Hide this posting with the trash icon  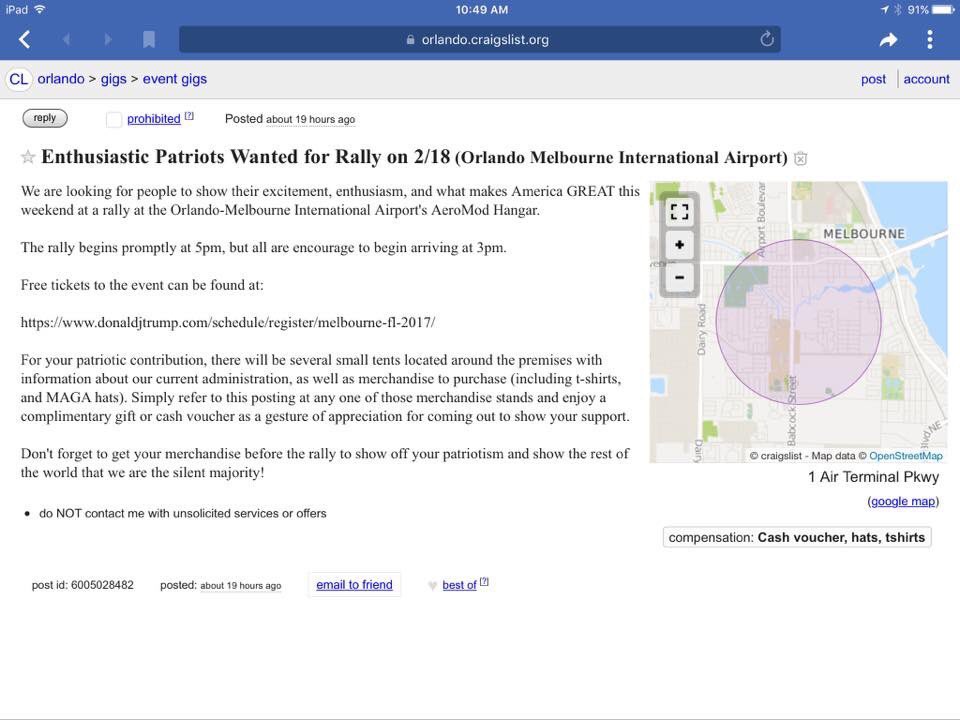[x=800, y=159]
